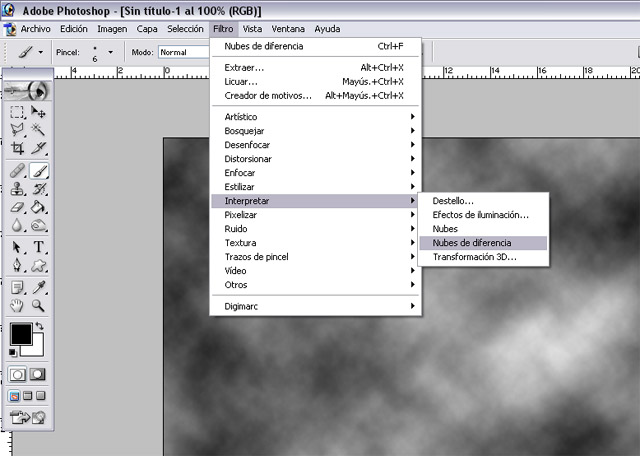Image resolution: width=640 pixels, height=456 pixels.
Task: Choose Nubes in the Interpretar submenu
Action: [x=483, y=229]
